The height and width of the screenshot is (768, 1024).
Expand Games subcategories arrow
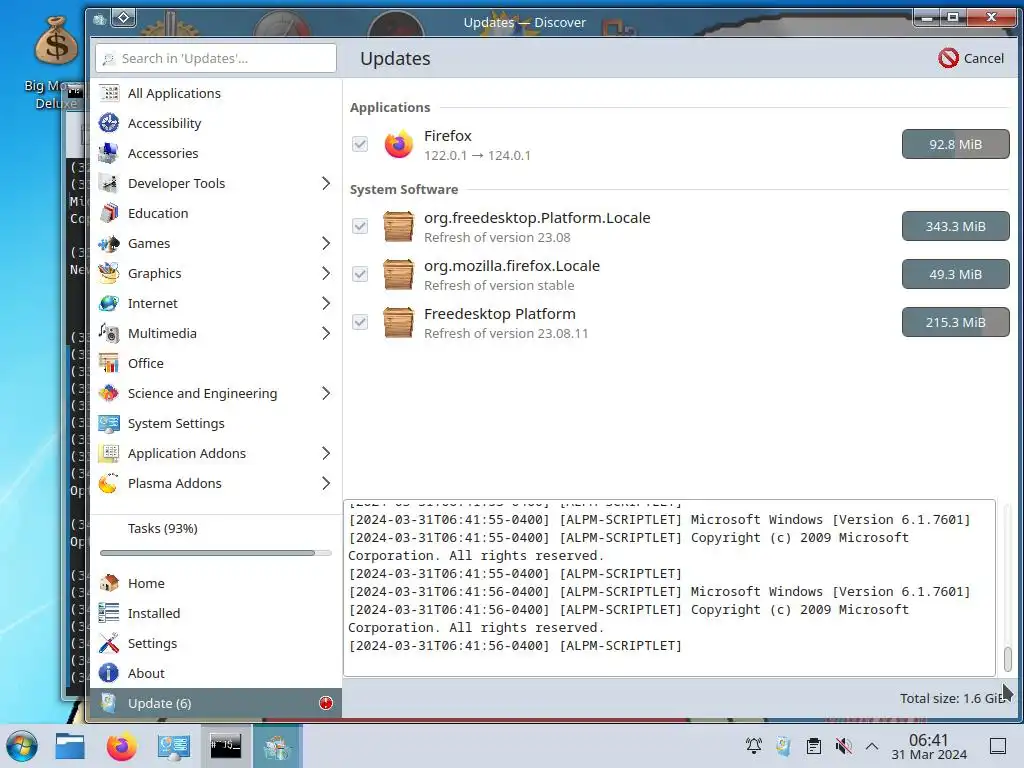(326, 244)
